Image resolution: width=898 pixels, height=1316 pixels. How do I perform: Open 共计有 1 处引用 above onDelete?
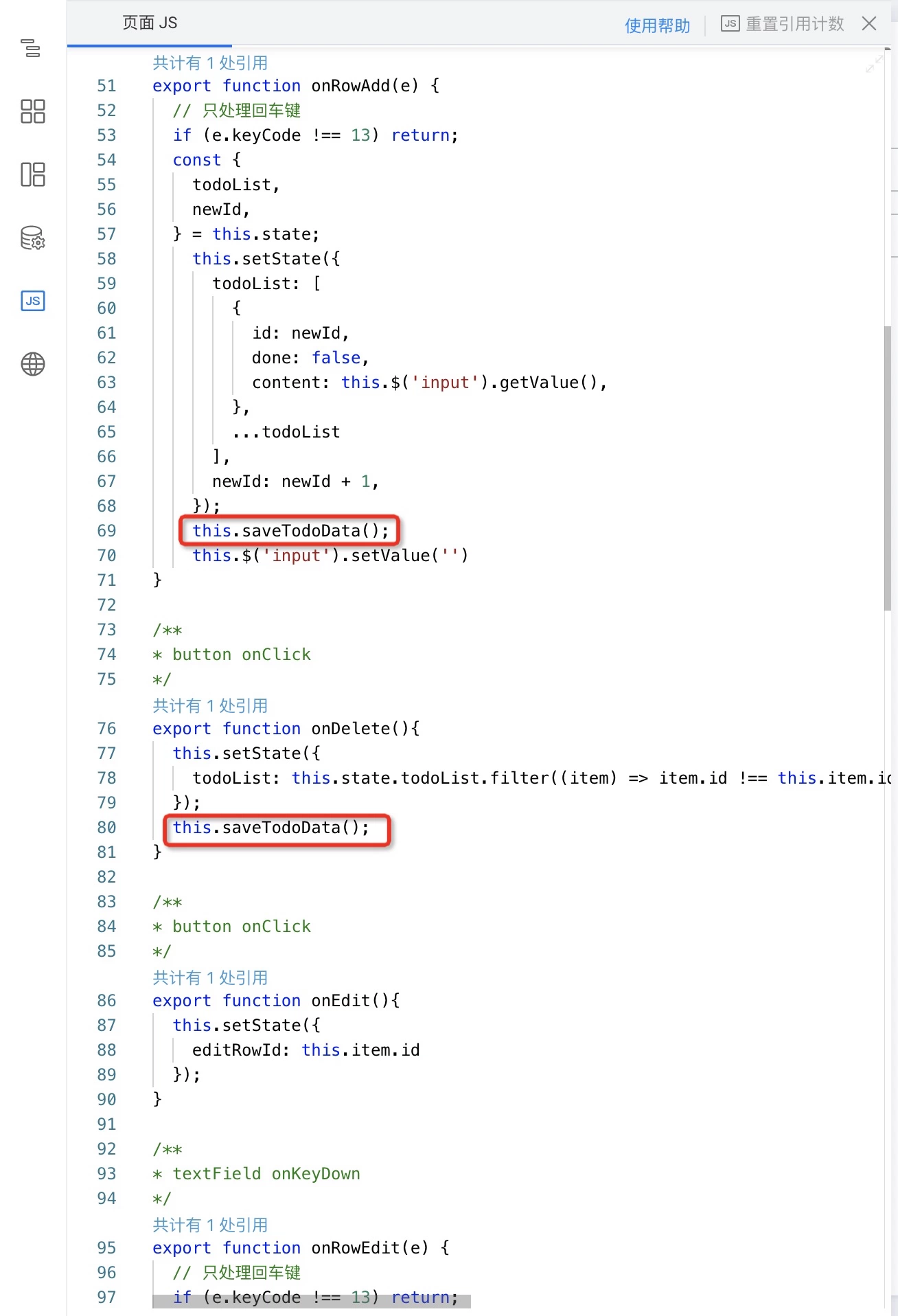point(210,706)
